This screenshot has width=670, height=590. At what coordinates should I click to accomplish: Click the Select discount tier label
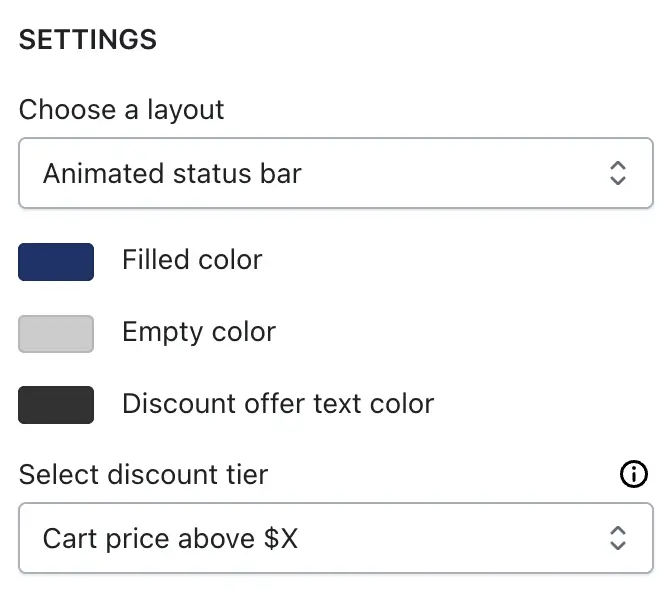144,474
